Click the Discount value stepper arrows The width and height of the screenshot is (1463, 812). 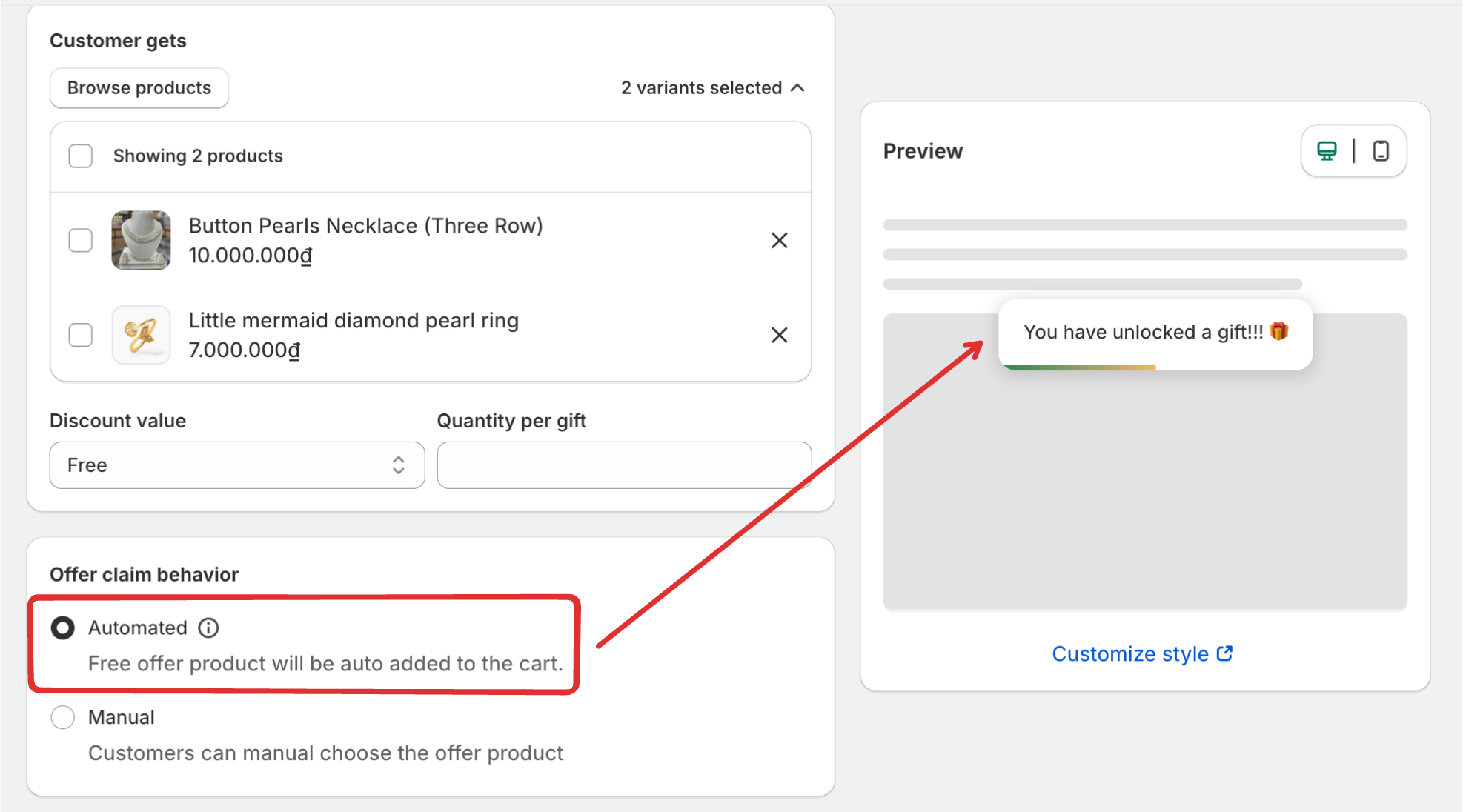tap(399, 465)
